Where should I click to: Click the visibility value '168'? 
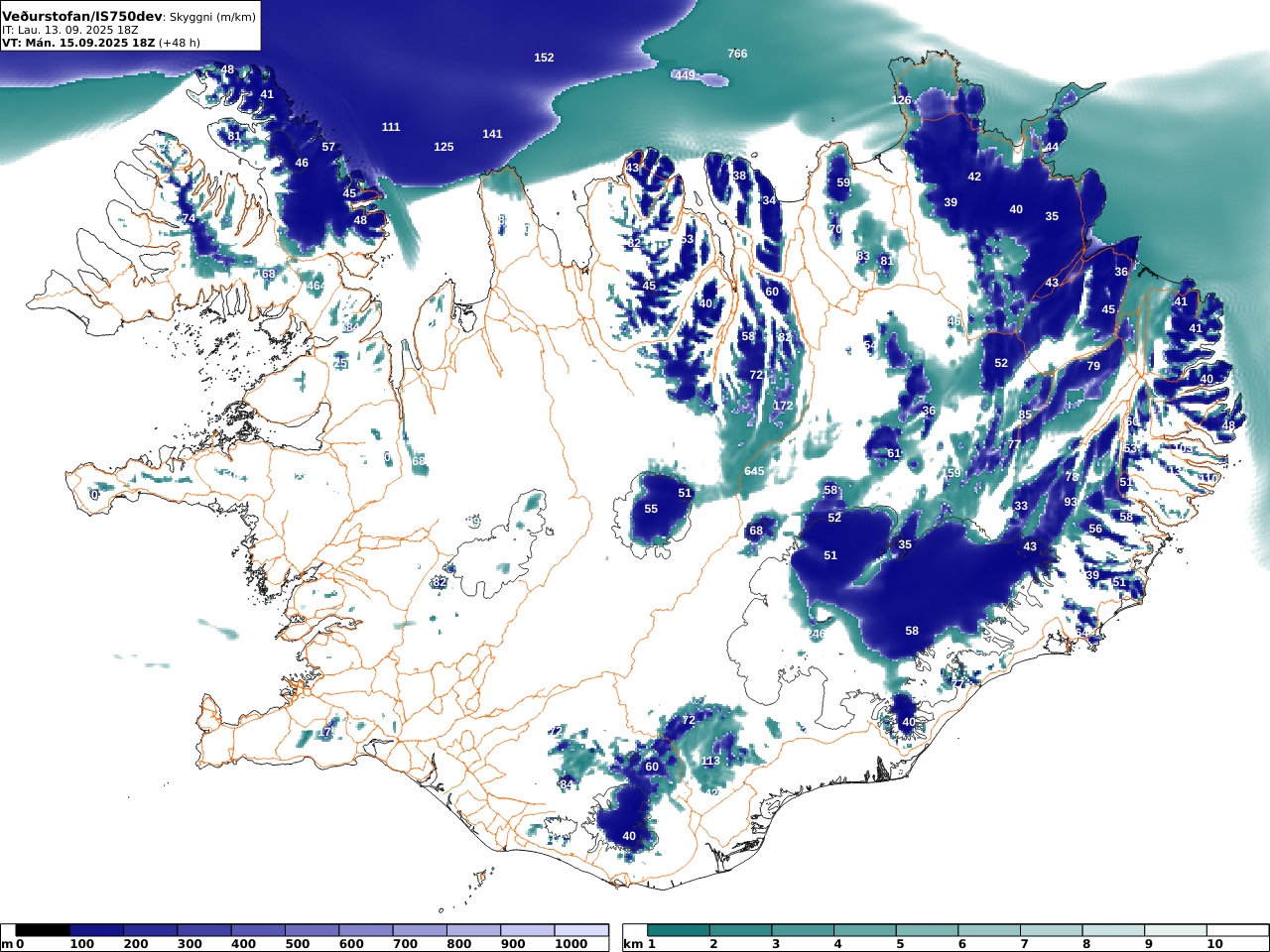[x=266, y=275]
